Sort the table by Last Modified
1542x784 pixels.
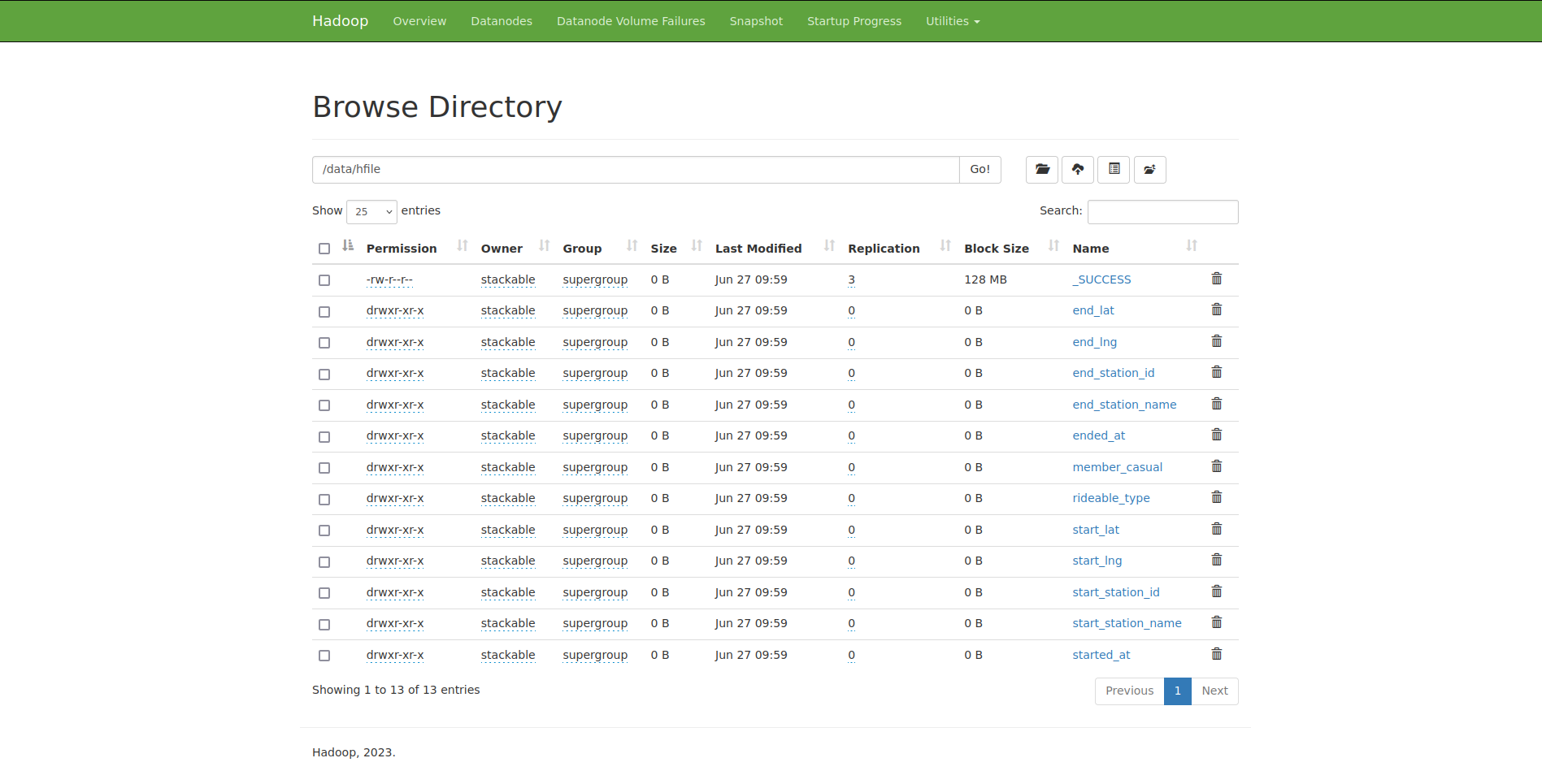tap(758, 248)
